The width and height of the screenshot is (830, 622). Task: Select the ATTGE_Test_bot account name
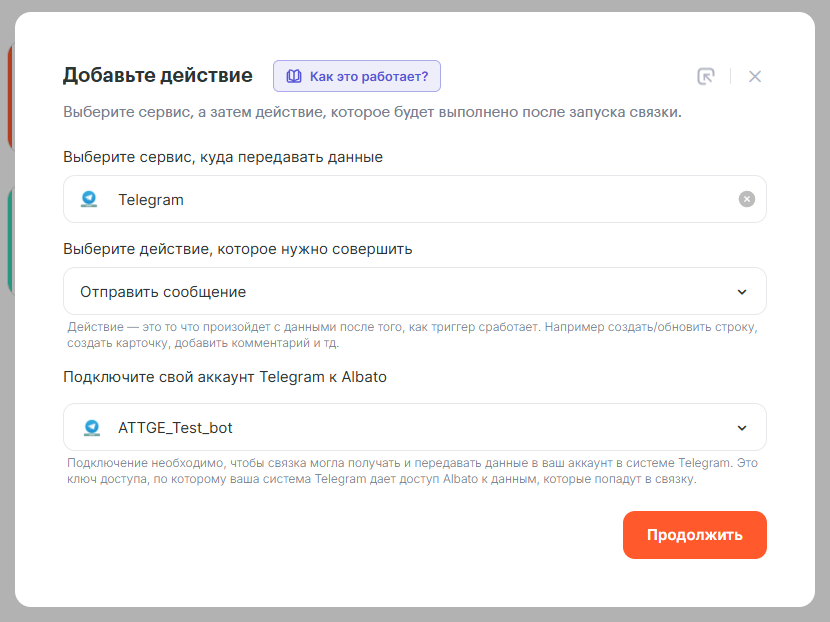pyautogui.click(x=176, y=428)
